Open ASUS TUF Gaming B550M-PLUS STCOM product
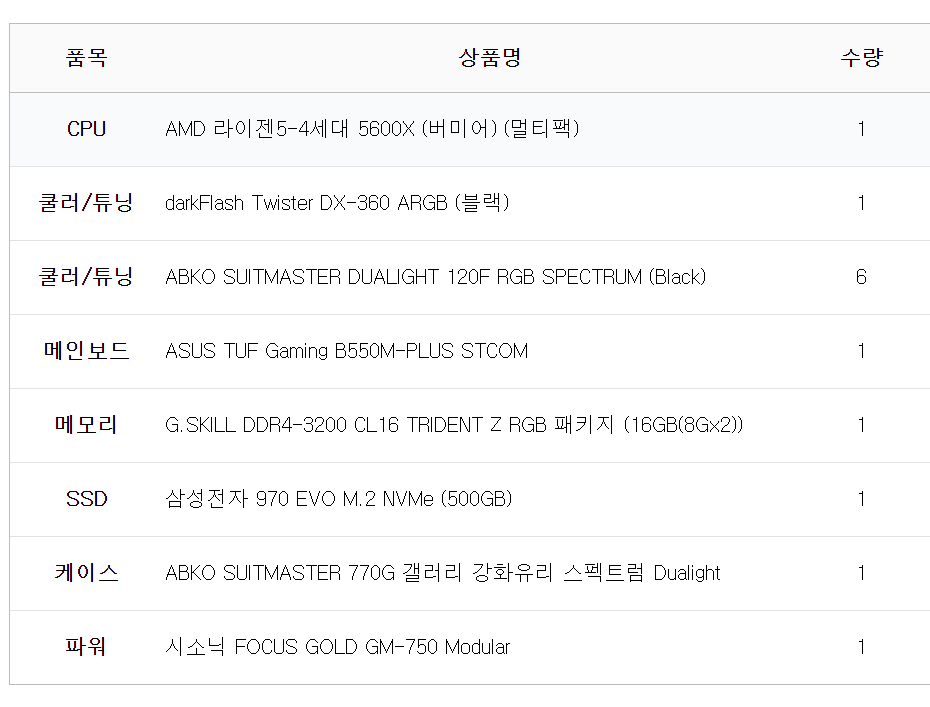 pyautogui.click(x=346, y=351)
